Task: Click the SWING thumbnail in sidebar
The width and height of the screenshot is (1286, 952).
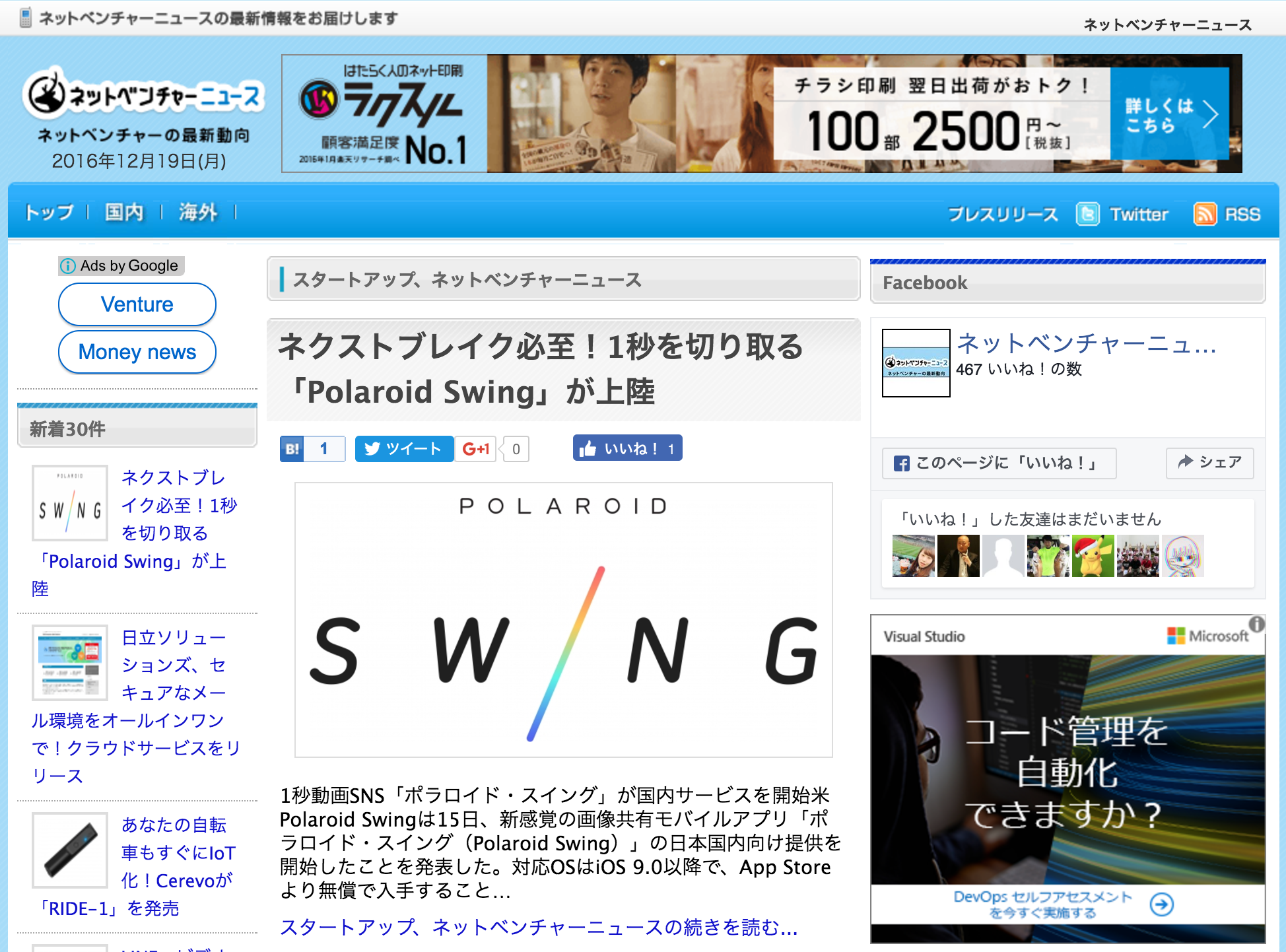Action: click(70, 503)
